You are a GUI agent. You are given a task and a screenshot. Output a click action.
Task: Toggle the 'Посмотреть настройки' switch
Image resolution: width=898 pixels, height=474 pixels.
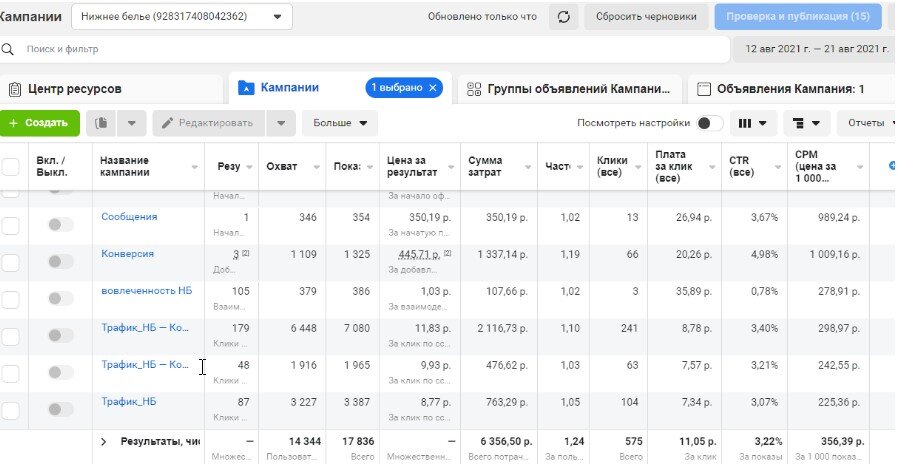pyautogui.click(x=709, y=123)
